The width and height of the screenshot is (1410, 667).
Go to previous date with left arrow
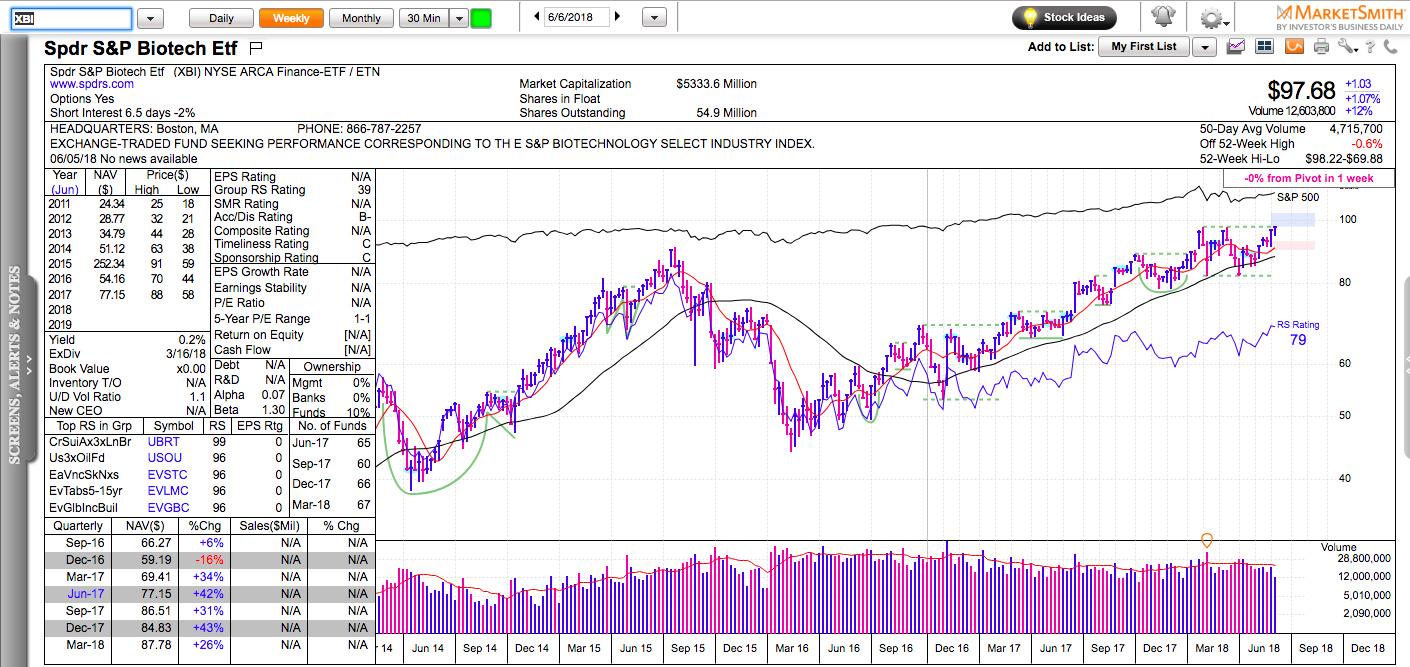pos(537,17)
